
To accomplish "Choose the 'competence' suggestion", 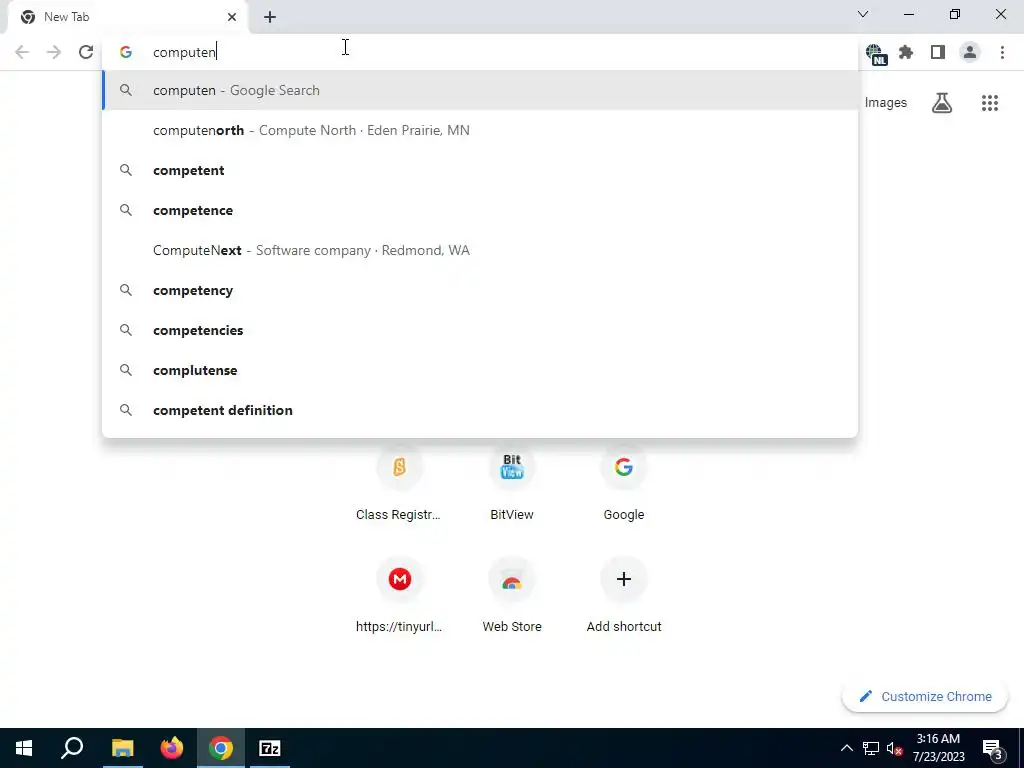I will 480,210.
